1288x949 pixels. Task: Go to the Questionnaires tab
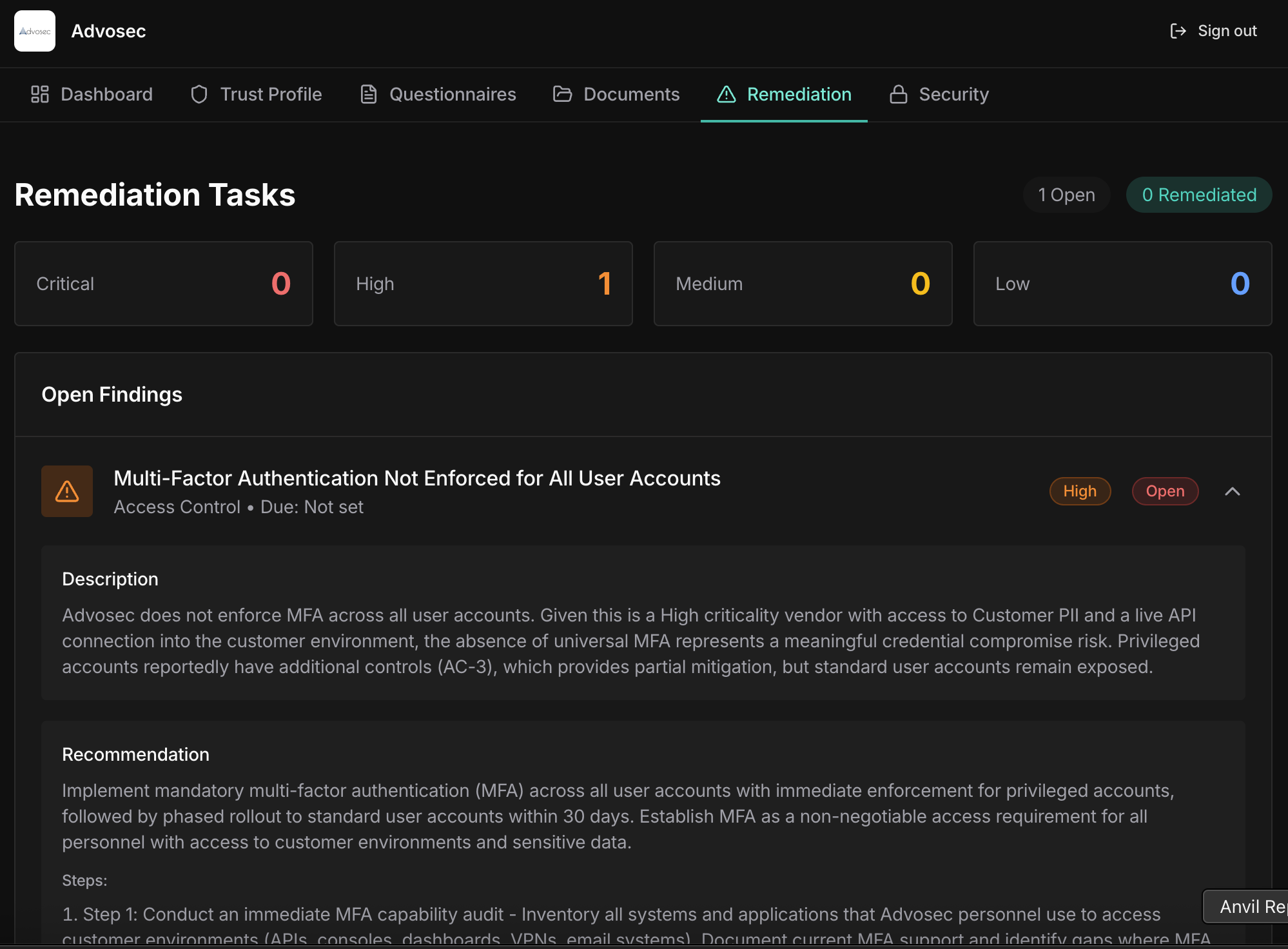click(x=438, y=94)
